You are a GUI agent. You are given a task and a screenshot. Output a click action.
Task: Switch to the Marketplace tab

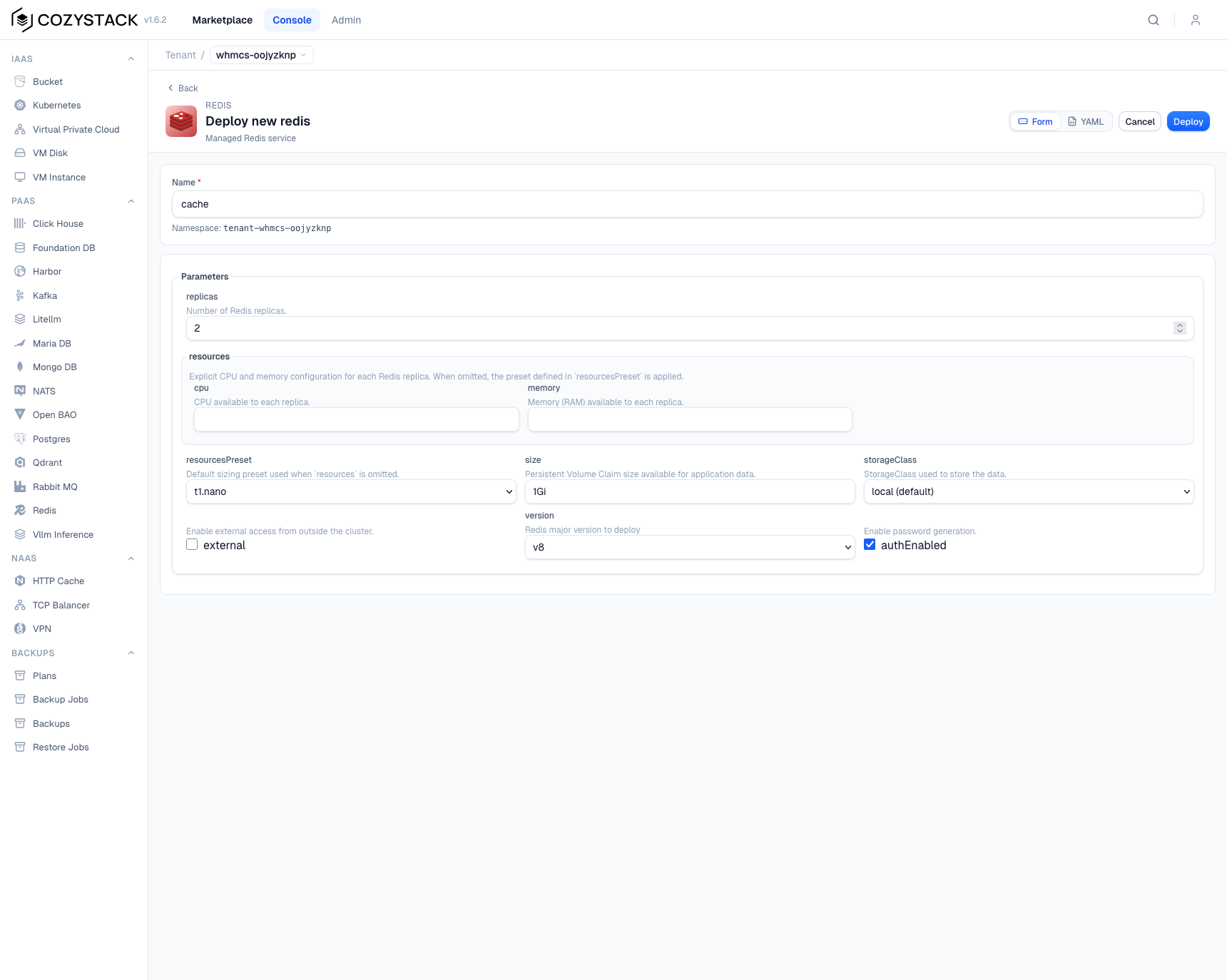tap(223, 20)
